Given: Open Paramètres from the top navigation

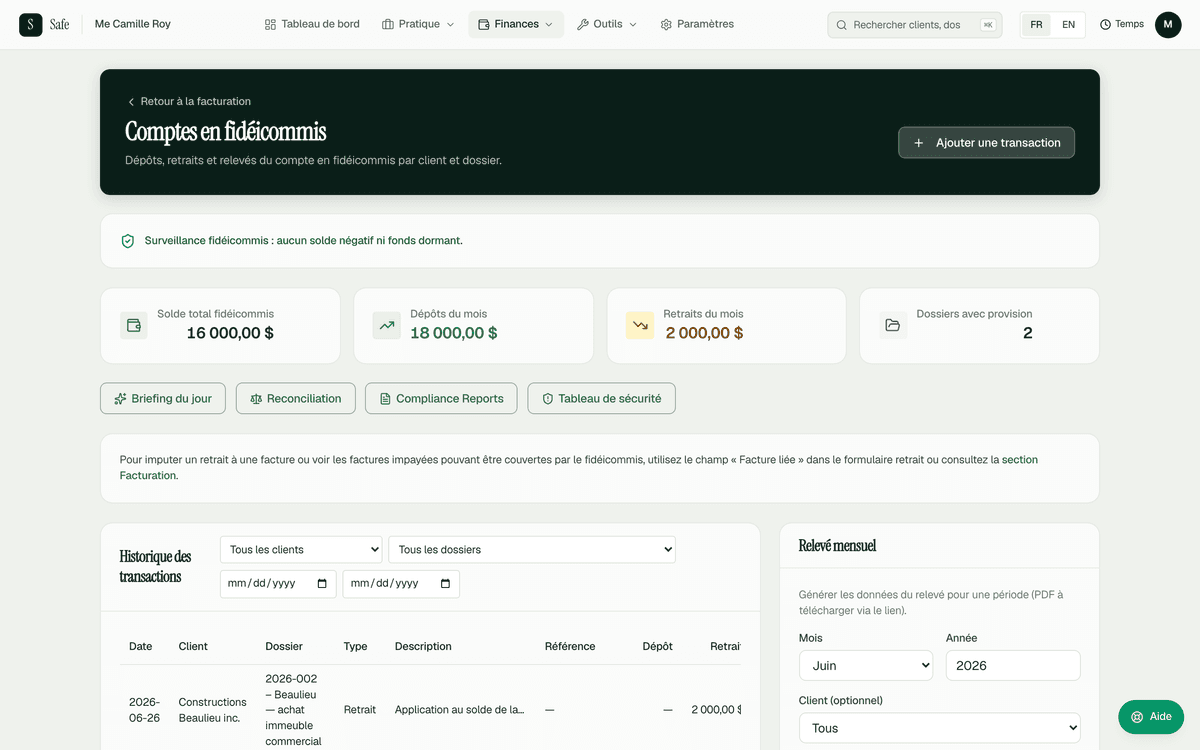Looking at the screenshot, I should (x=697, y=24).
